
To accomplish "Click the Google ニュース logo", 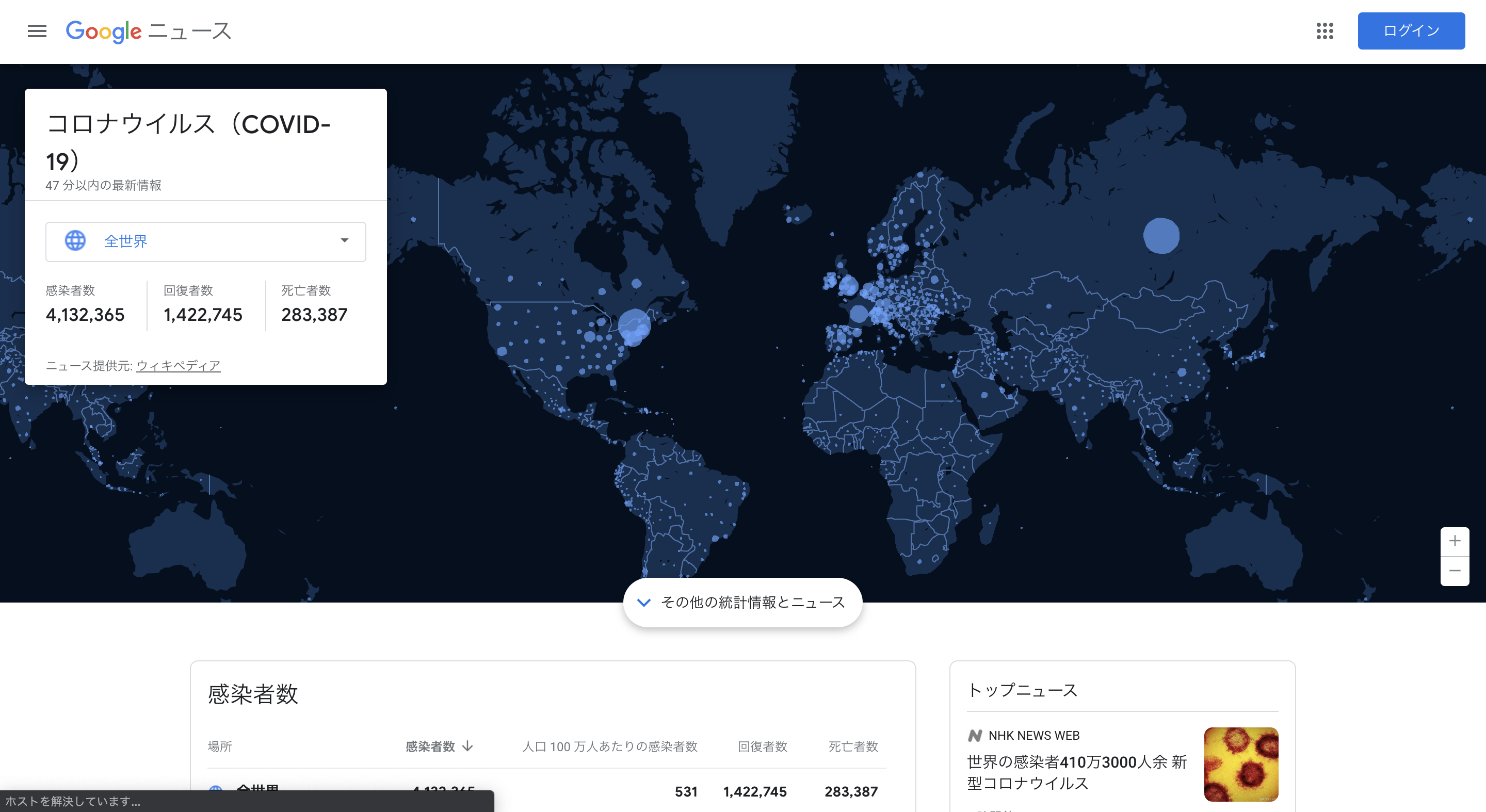I will click(148, 30).
